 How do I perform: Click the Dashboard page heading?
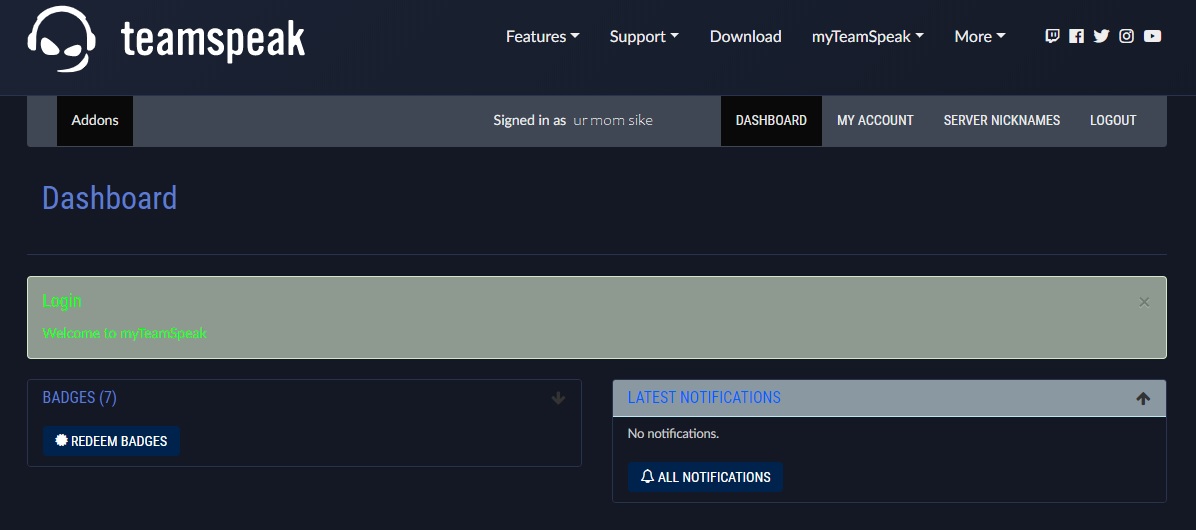[x=109, y=198]
